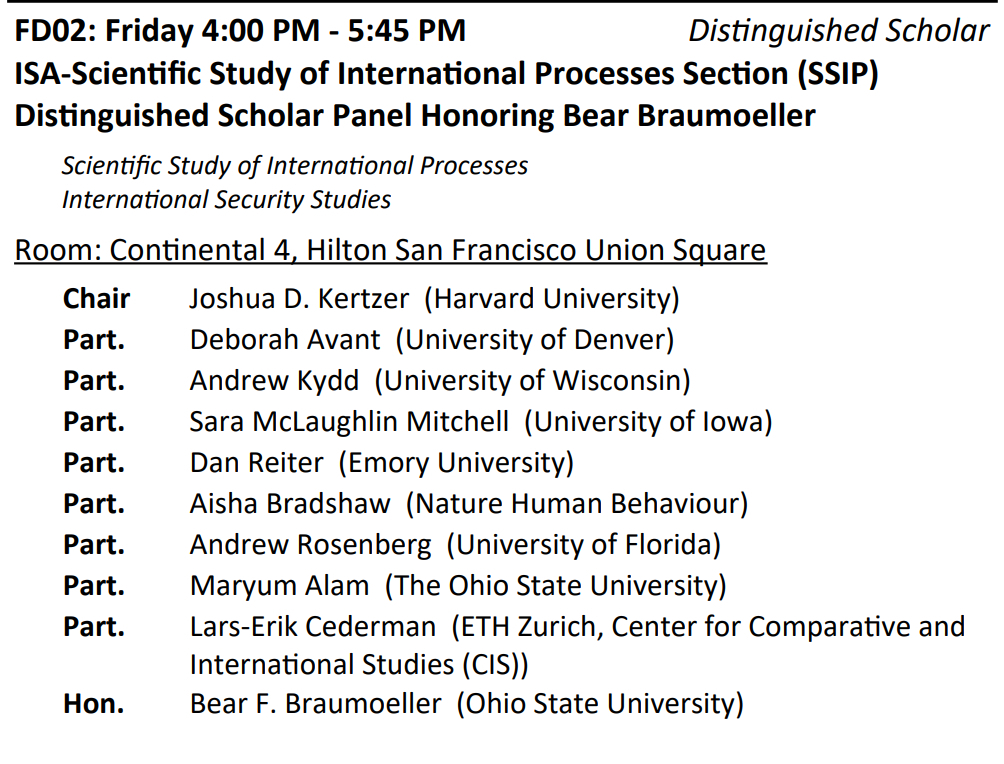This screenshot has height=764, width=1004.
Task: Click the International Studies (CIS) affiliation line
Action: pyautogui.click(x=359, y=664)
